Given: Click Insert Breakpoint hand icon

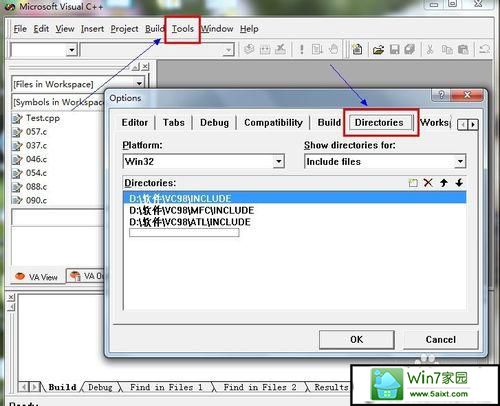Looking at the screenshot, I should pos(333,49).
